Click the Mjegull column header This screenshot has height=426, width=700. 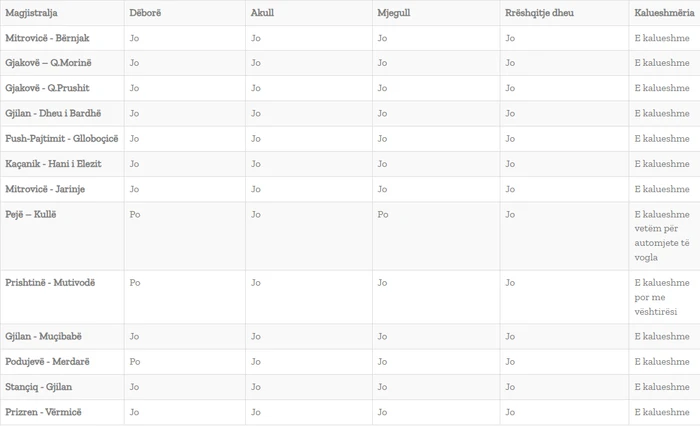point(392,12)
